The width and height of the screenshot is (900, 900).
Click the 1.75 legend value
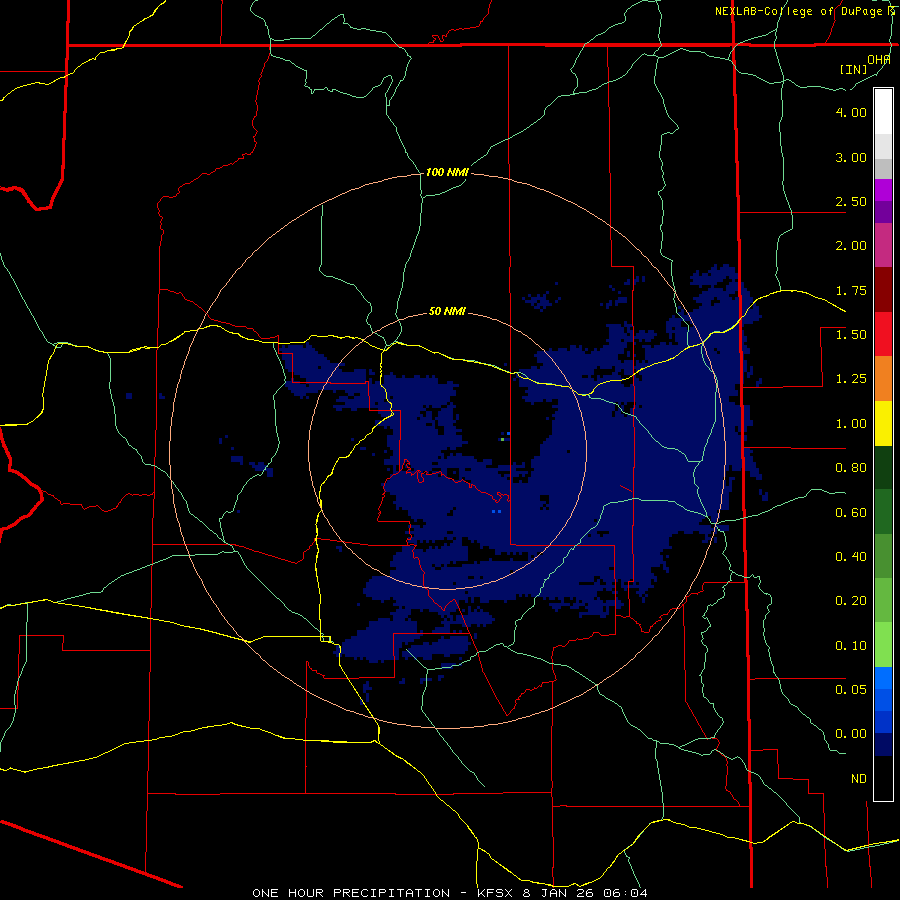[x=851, y=290]
